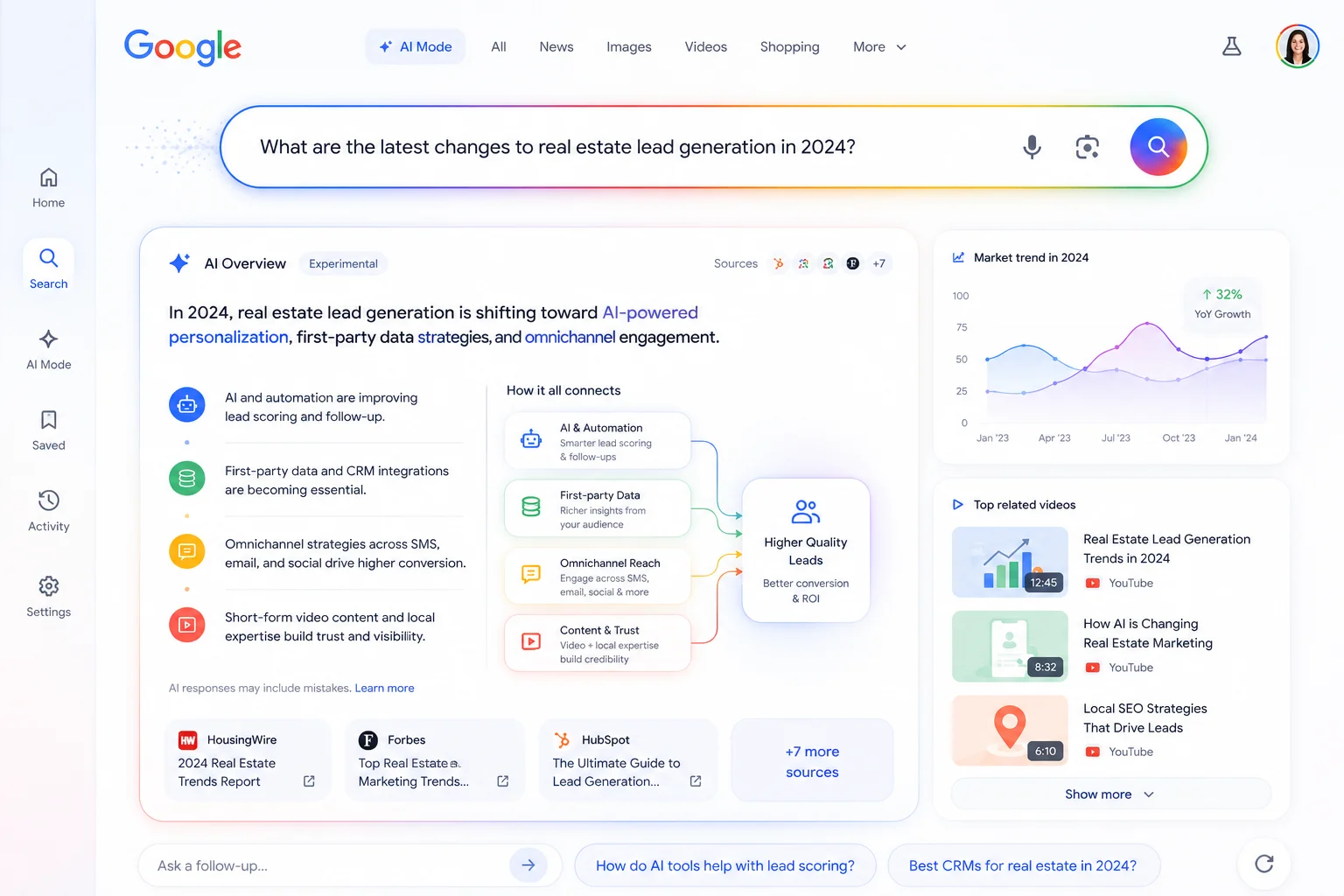This screenshot has height=896, width=1344.
Task: Switch to the Shopping tab
Action: point(790,47)
